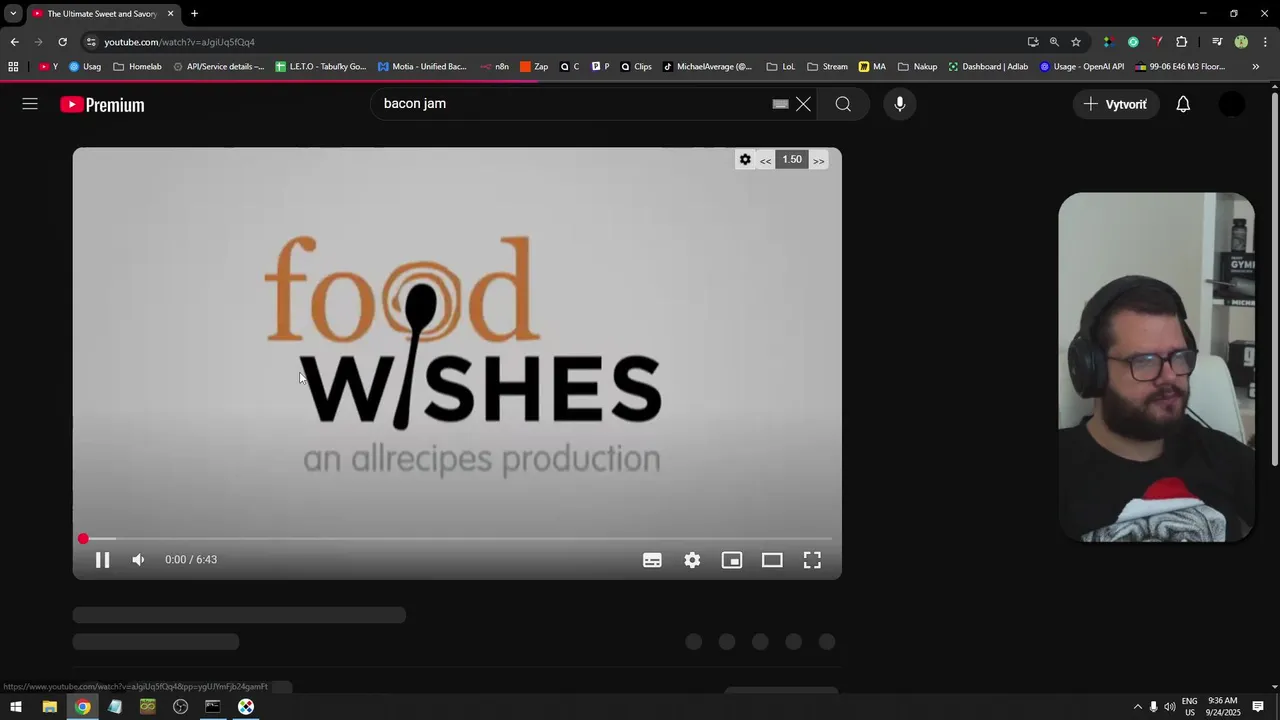Open Motia - Unified Bac... bookmark
Viewport: 1280px width, 720px height.
(422, 67)
